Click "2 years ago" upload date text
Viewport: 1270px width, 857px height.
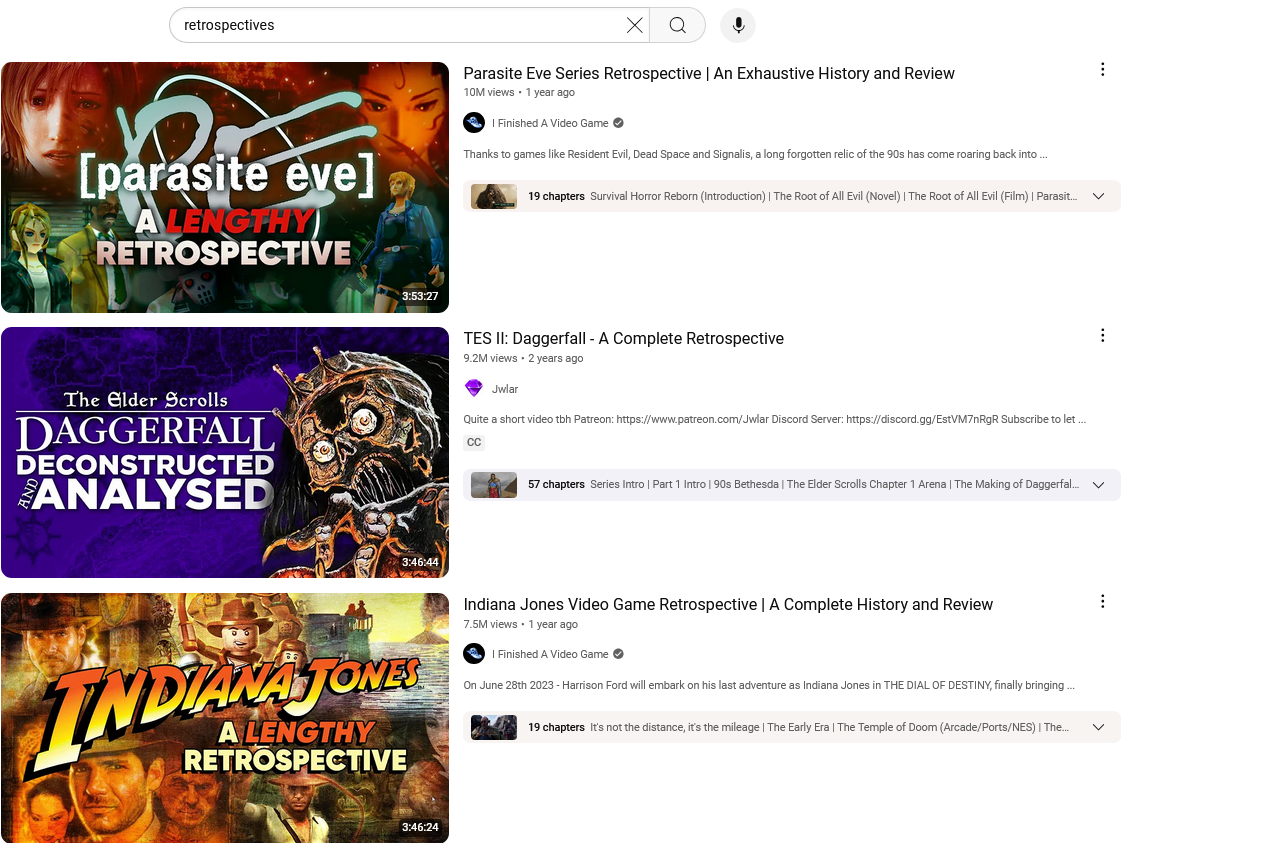click(x=556, y=358)
